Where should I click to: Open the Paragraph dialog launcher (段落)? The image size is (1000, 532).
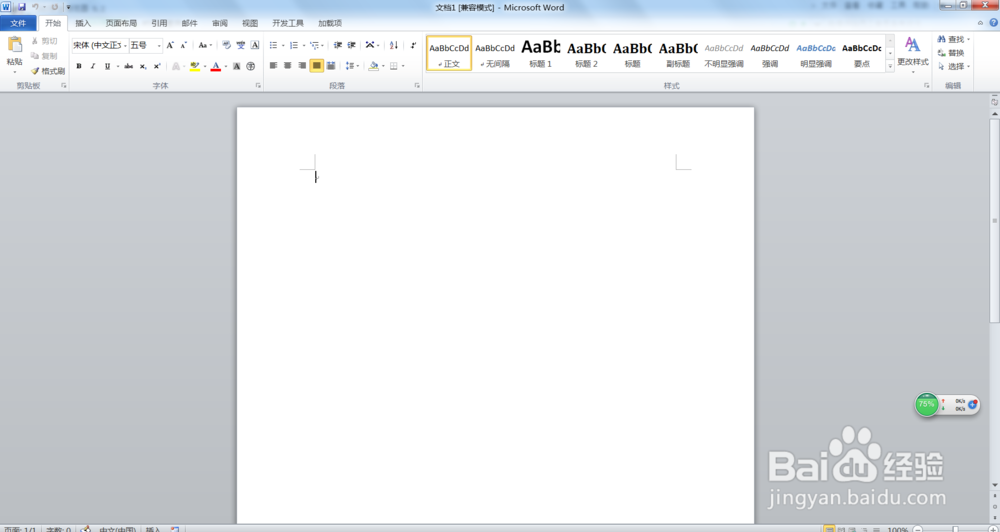[417, 85]
